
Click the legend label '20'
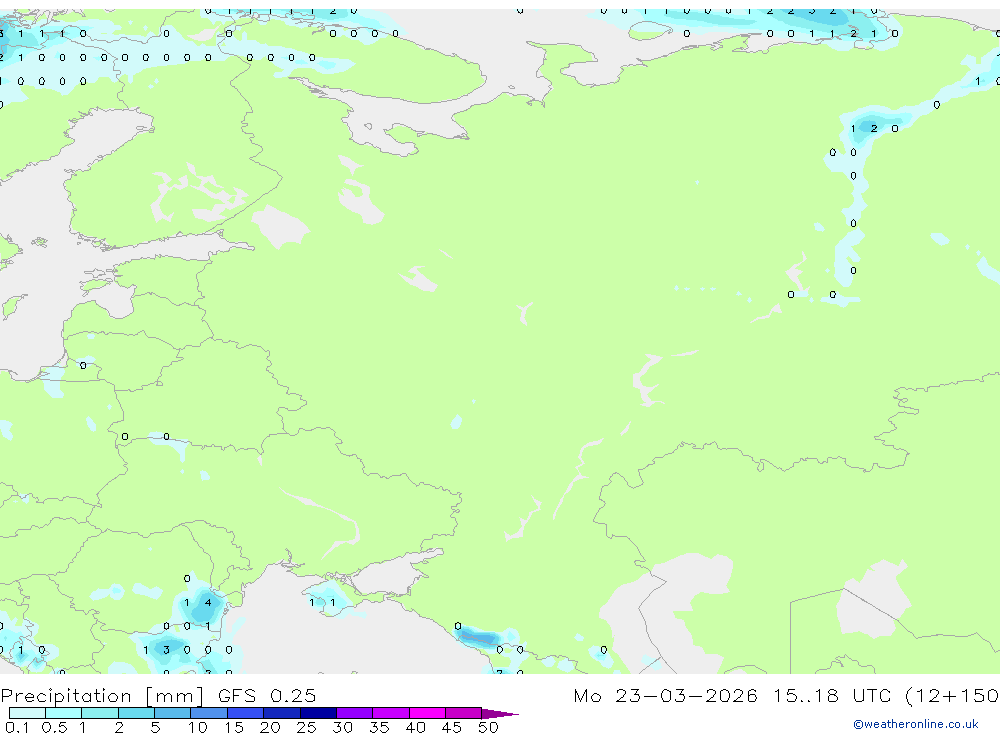tap(270, 727)
